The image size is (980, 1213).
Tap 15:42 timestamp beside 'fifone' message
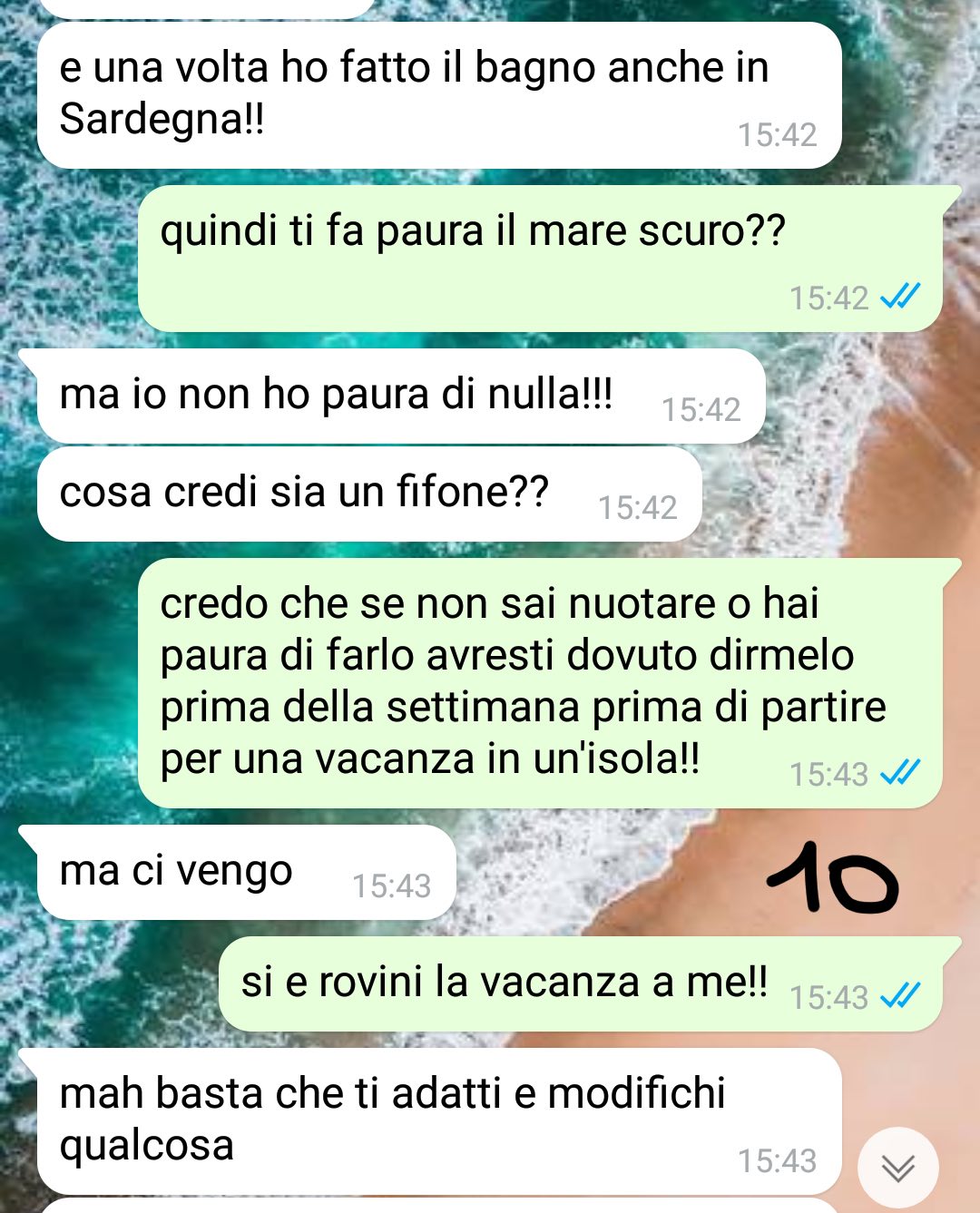[637, 507]
